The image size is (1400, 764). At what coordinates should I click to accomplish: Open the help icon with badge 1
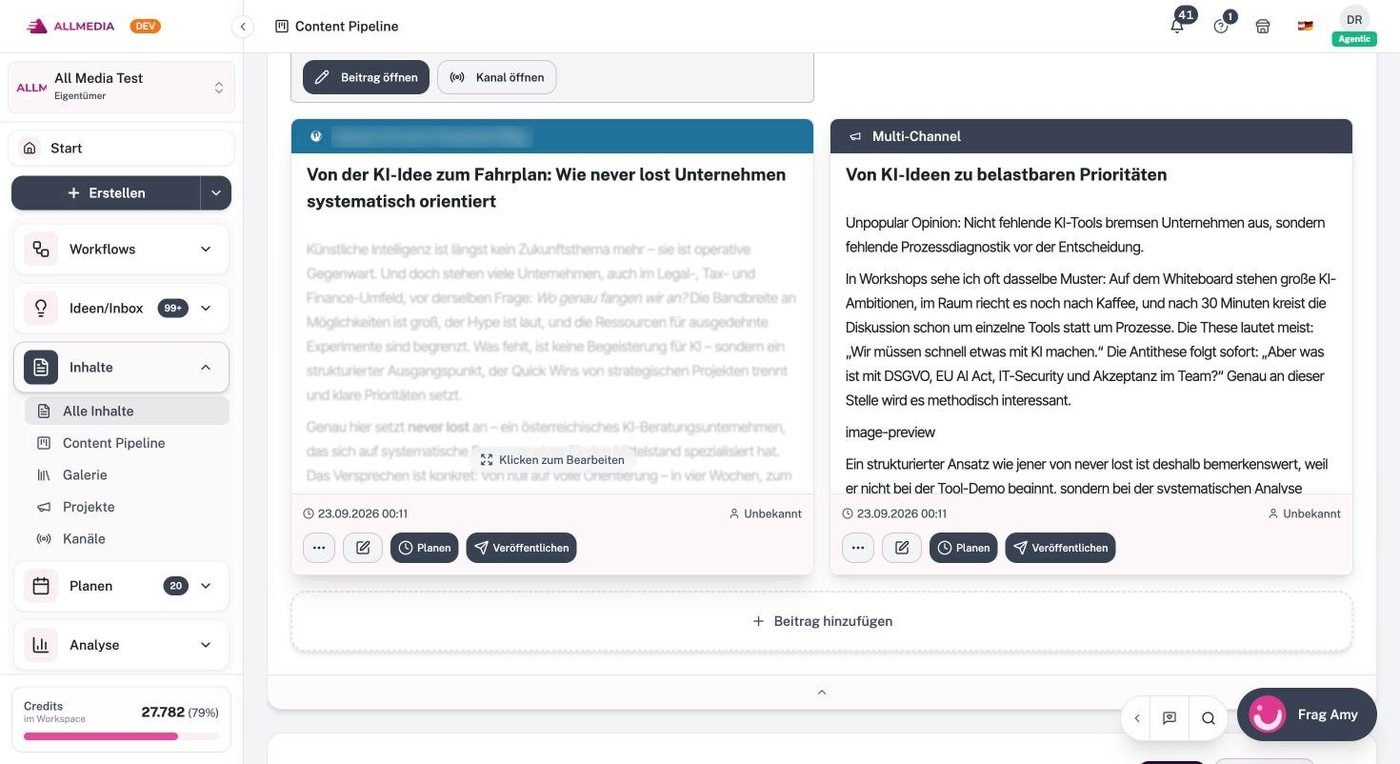point(1221,26)
